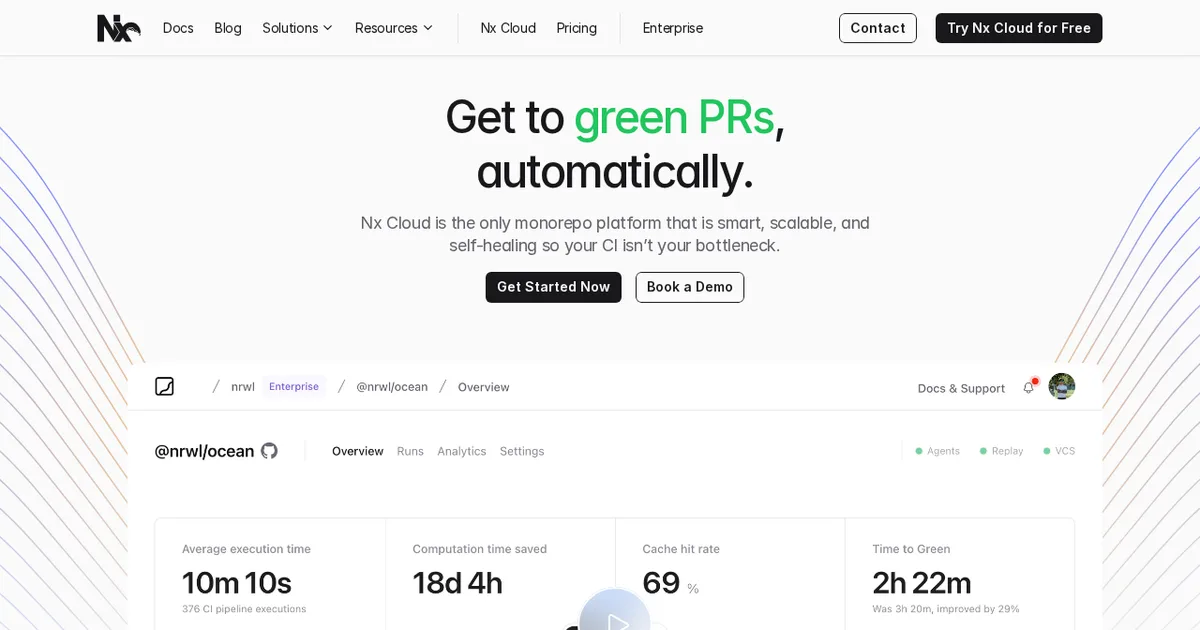Image resolution: width=1200 pixels, height=630 pixels.
Task: Click the Enterprise badge in breadcrumb
Action: (x=294, y=386)
